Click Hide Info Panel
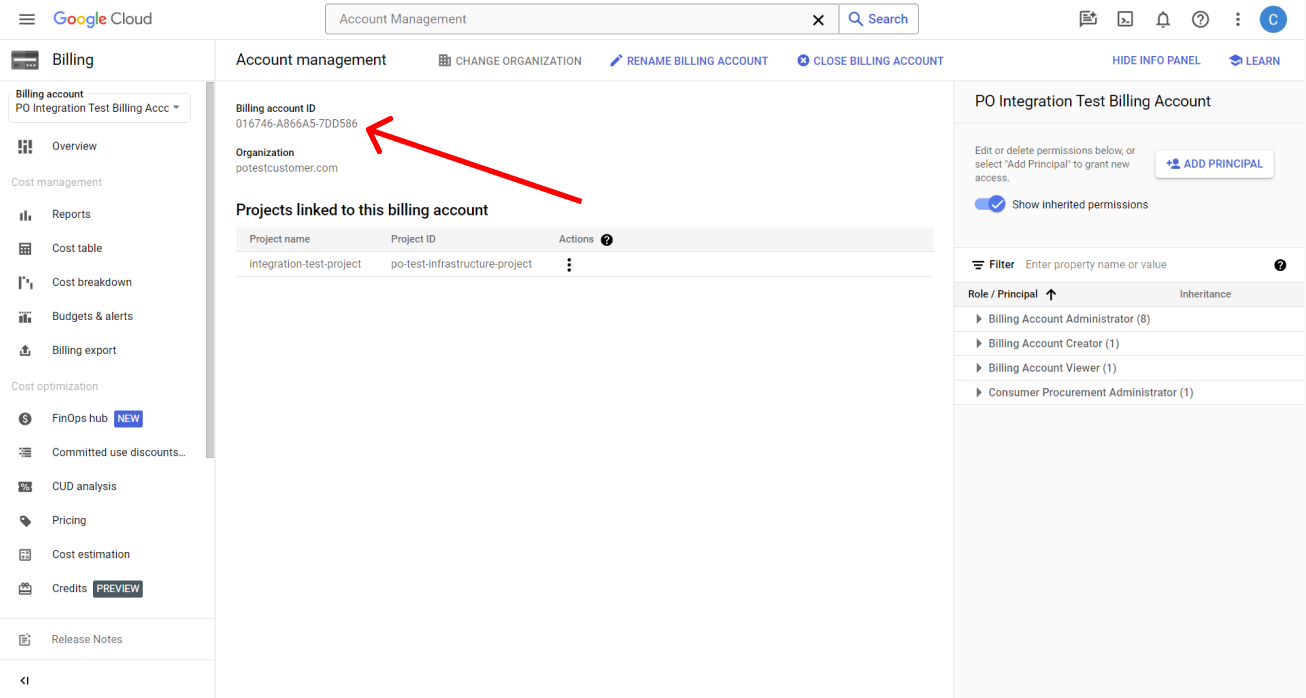The image size is (1306, 698). (1156, 61)
